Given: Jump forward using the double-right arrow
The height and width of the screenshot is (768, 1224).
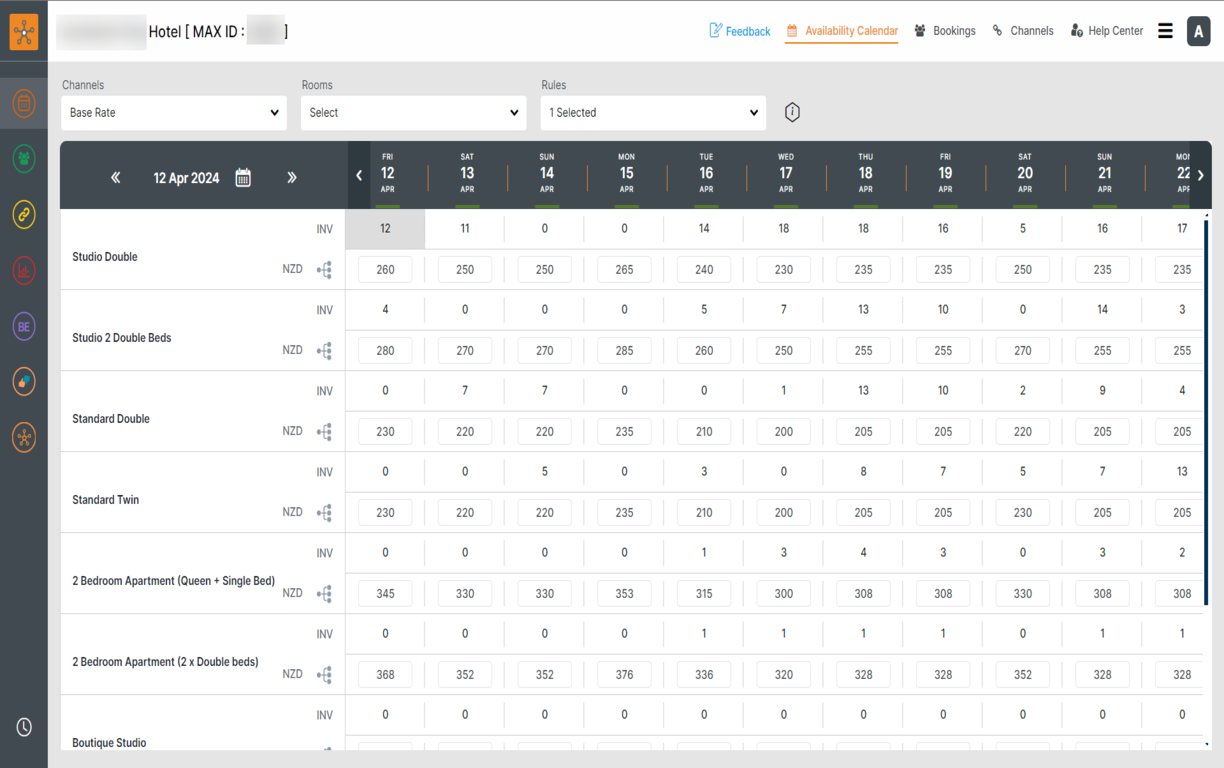Looking at the screenshot, I should click(292, 178).
